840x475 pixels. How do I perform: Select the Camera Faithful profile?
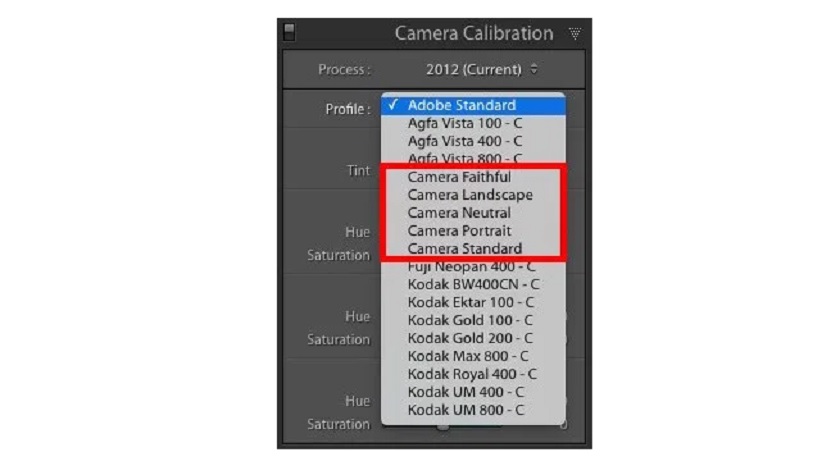459,177
